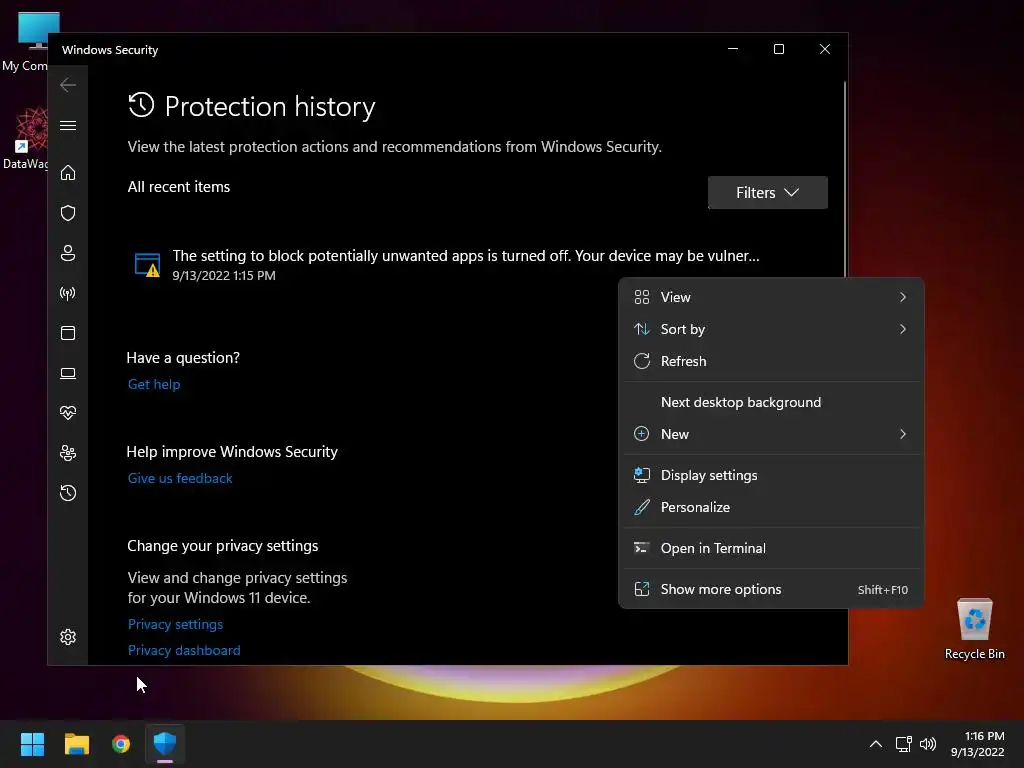Viewport: 1024px width, 768px height.
Task: Open Virus & threat protection shield icon
Action: click(x=68, y=213)
